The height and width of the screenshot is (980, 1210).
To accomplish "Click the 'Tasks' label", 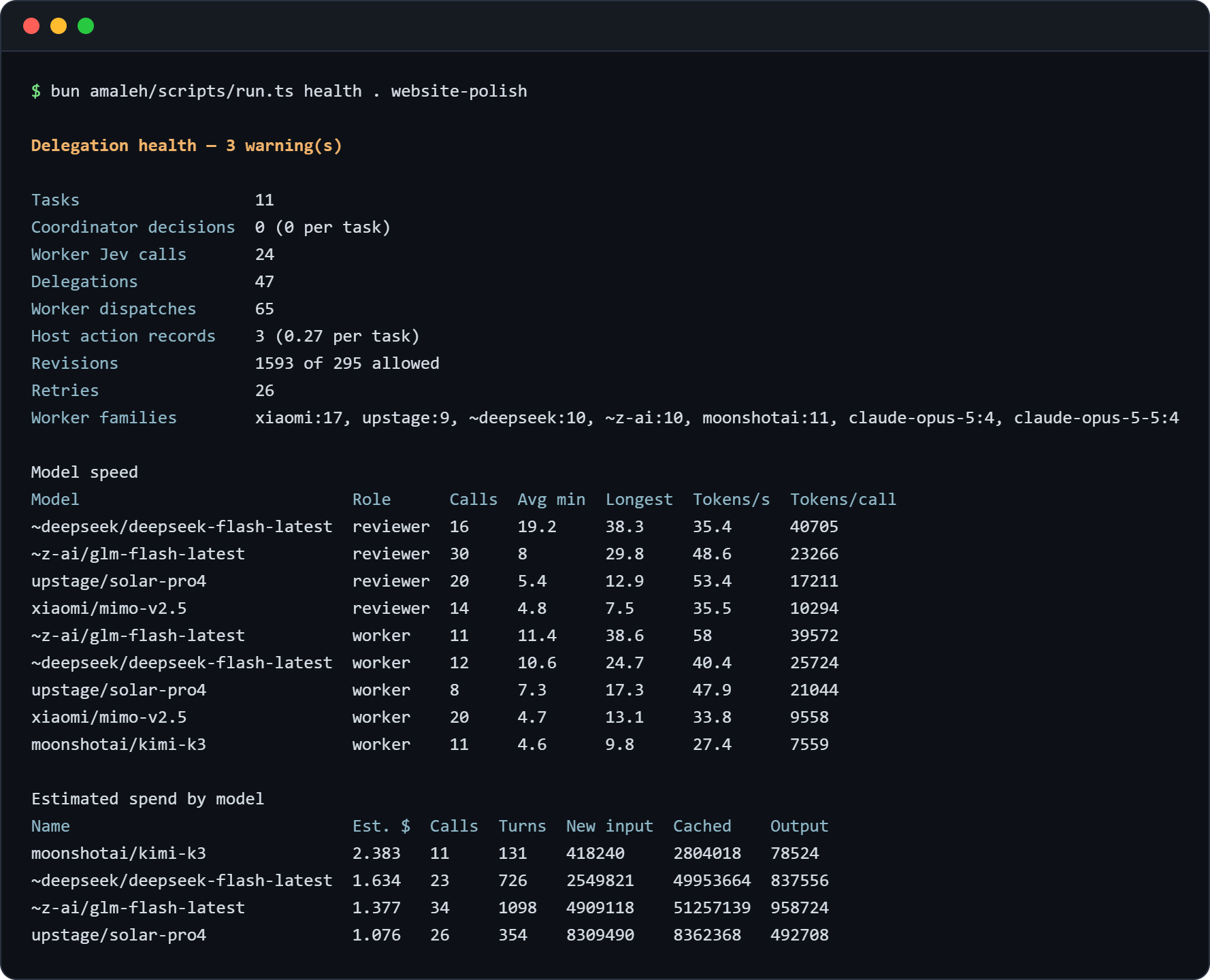I will pos(55,200).
